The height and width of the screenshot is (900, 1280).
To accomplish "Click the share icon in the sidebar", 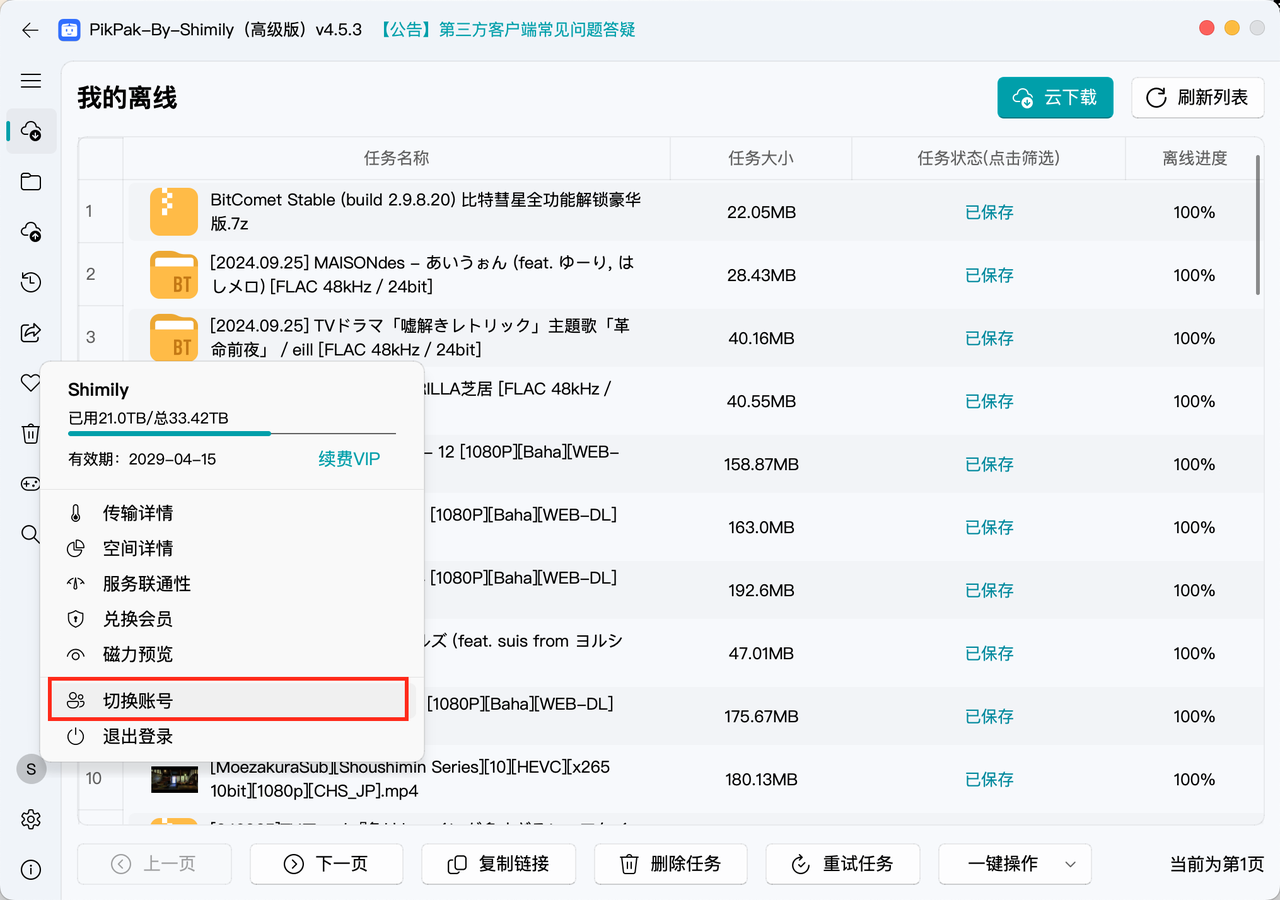I will coord(31,333).
